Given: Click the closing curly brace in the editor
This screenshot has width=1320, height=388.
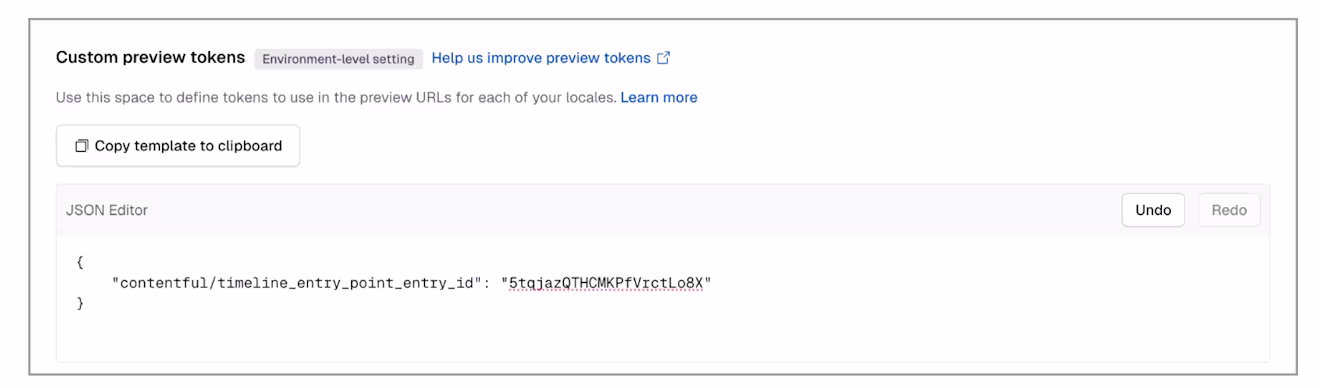Looking at the screenshot, I should [x=80, y=303].
